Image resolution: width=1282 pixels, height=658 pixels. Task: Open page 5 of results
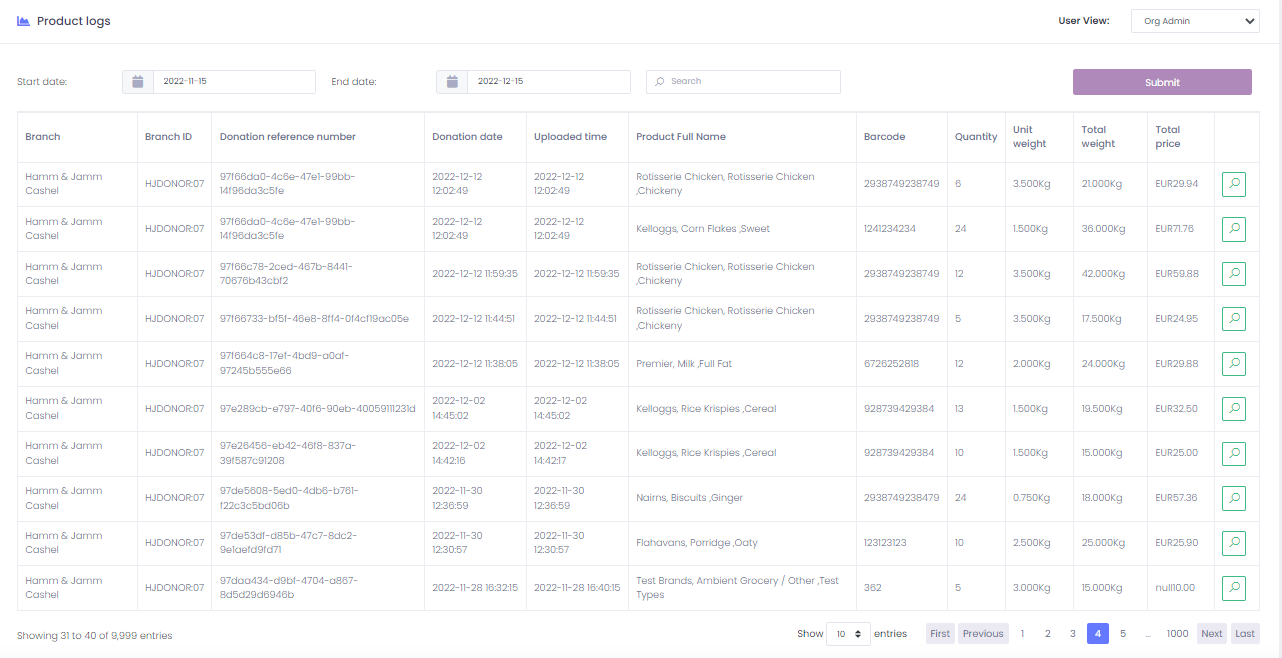[x=1123, y=634]
